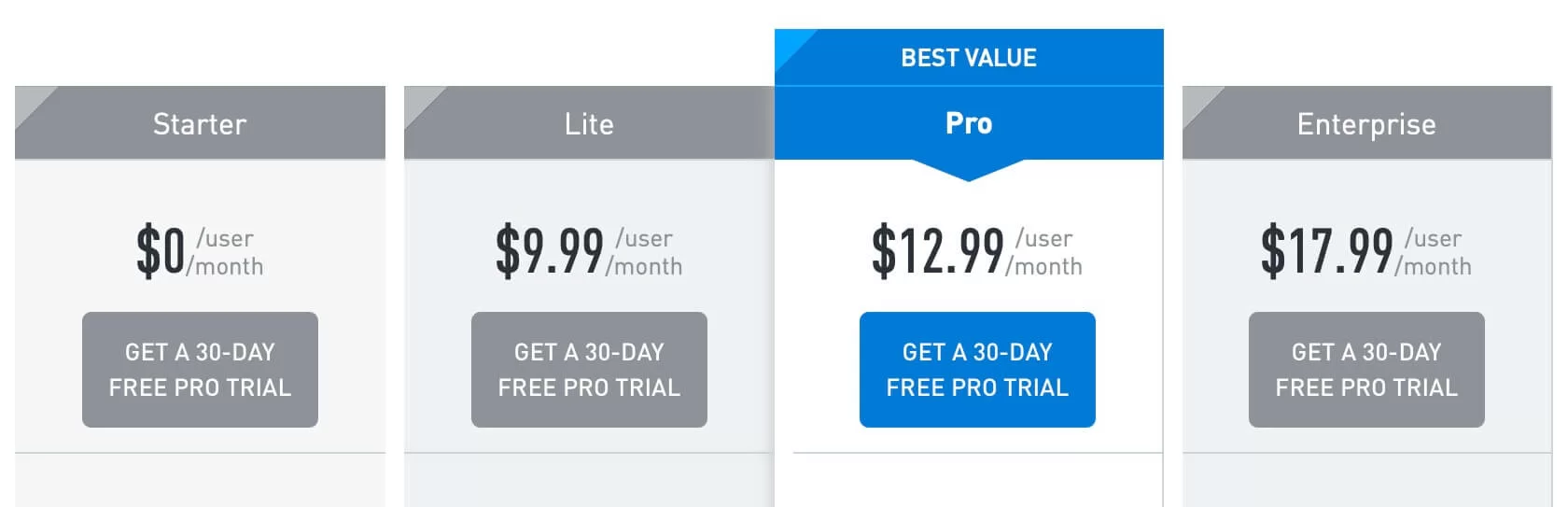1568x507 pixels.
Task: Click the corner fold on Enterprise header
Action: pyautogui.click(x=1197, y=99)
